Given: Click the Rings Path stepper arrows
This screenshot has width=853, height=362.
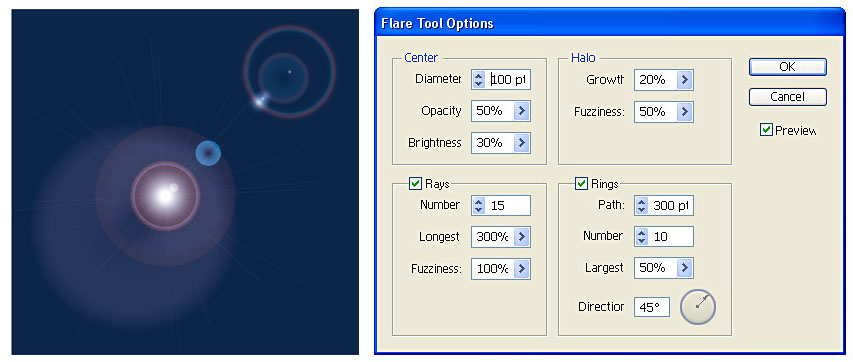Looking at the screenshot, I should coord(641,206).
